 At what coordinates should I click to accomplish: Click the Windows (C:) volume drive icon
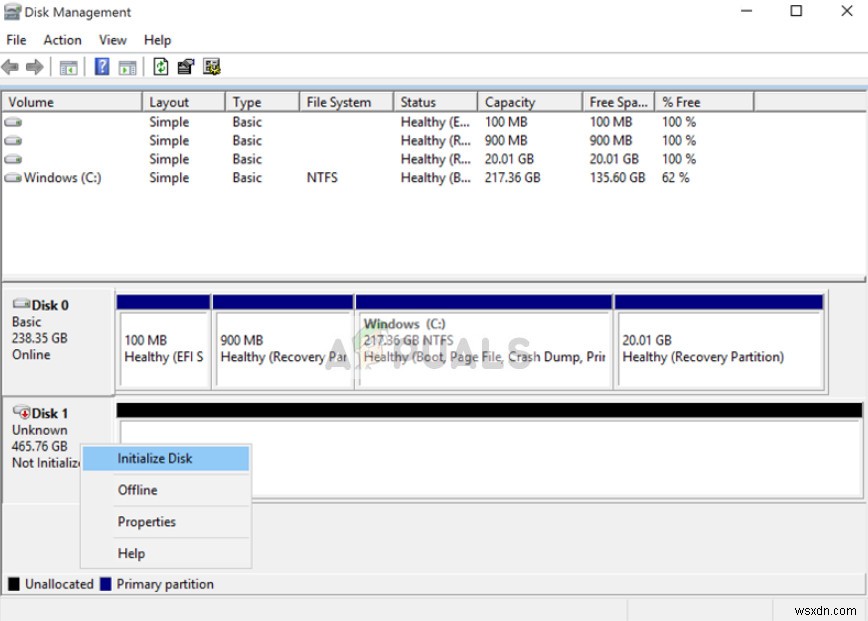tap(13, 178)
